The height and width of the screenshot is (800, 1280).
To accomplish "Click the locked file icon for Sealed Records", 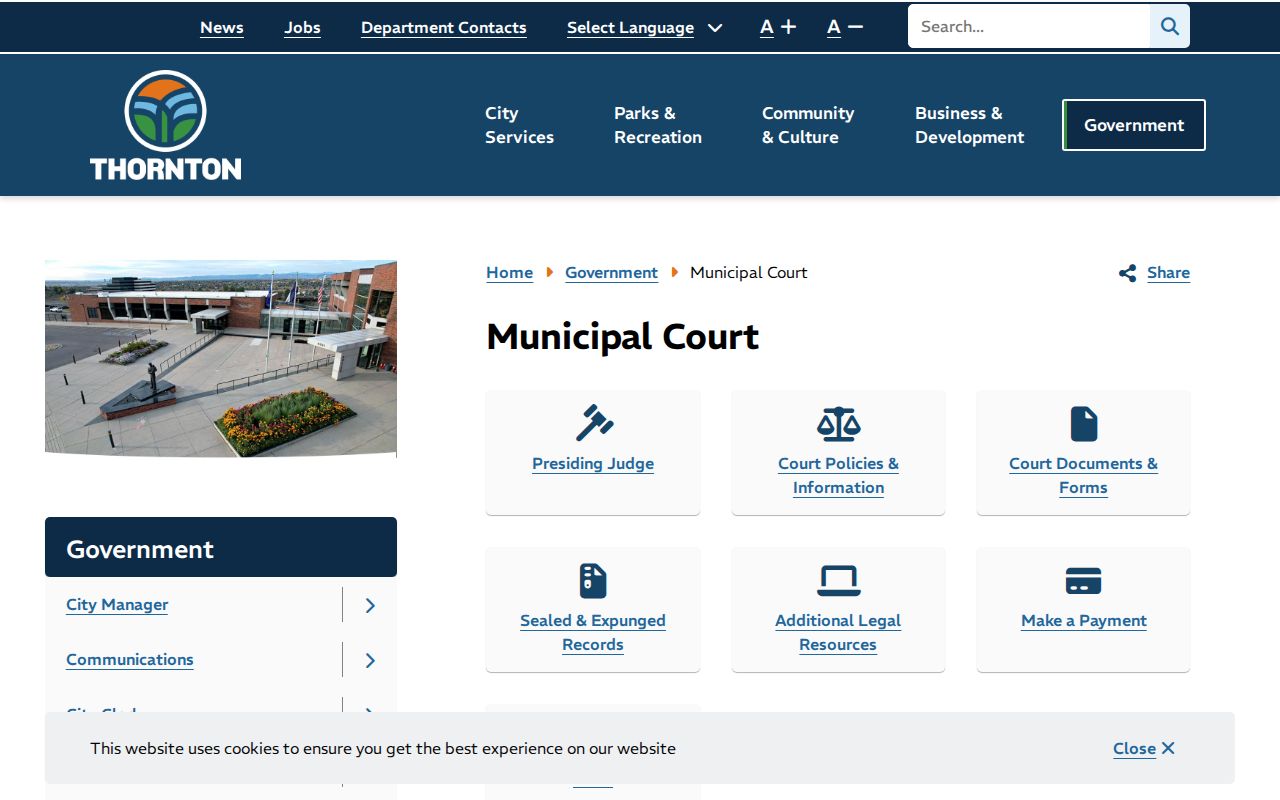I will [x=593, y=580].
